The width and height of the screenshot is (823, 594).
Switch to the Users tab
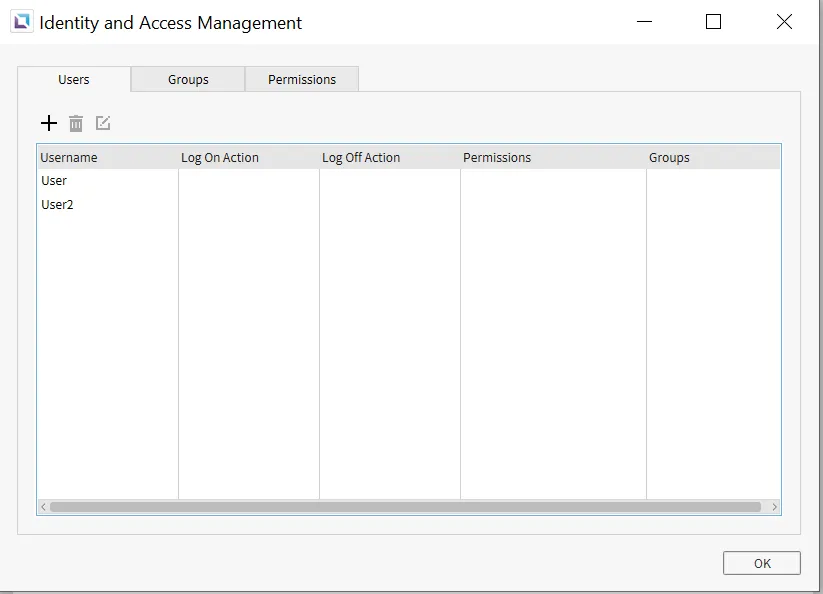click(74, 80)
